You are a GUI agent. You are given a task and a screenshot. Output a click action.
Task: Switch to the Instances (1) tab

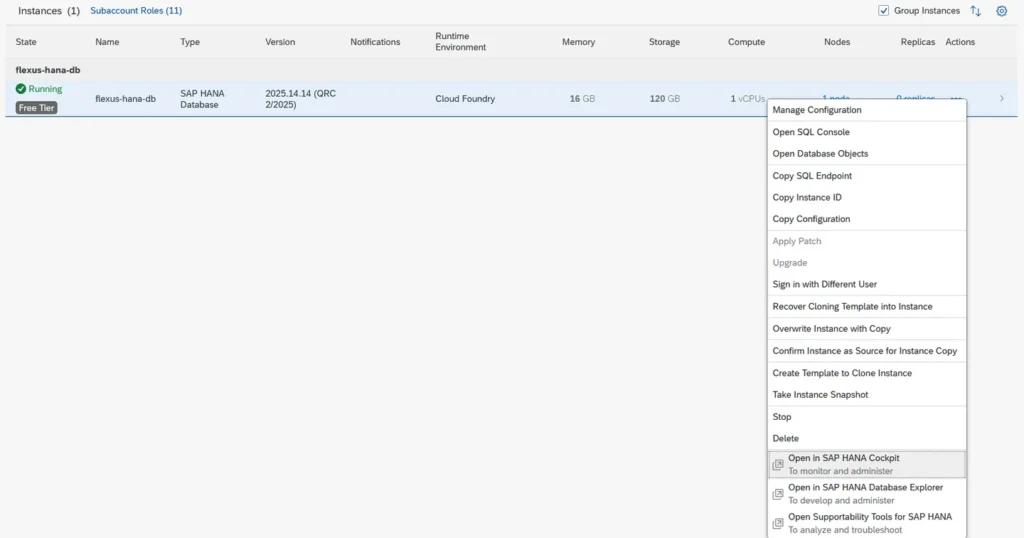click(x=48, y=11)
